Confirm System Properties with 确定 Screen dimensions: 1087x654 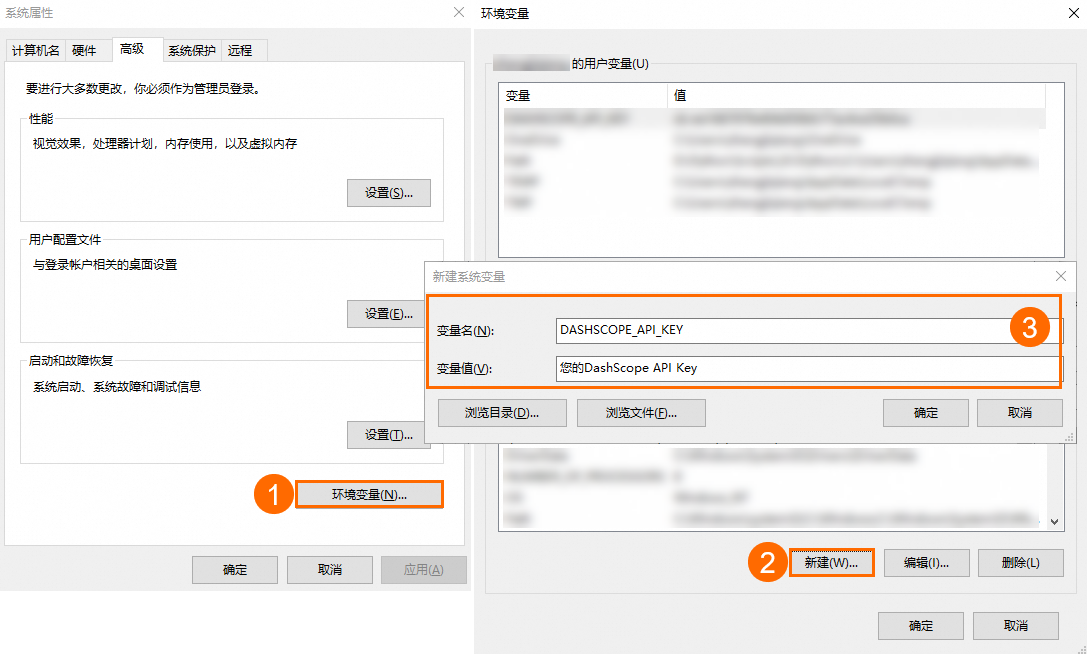[235, 569]
